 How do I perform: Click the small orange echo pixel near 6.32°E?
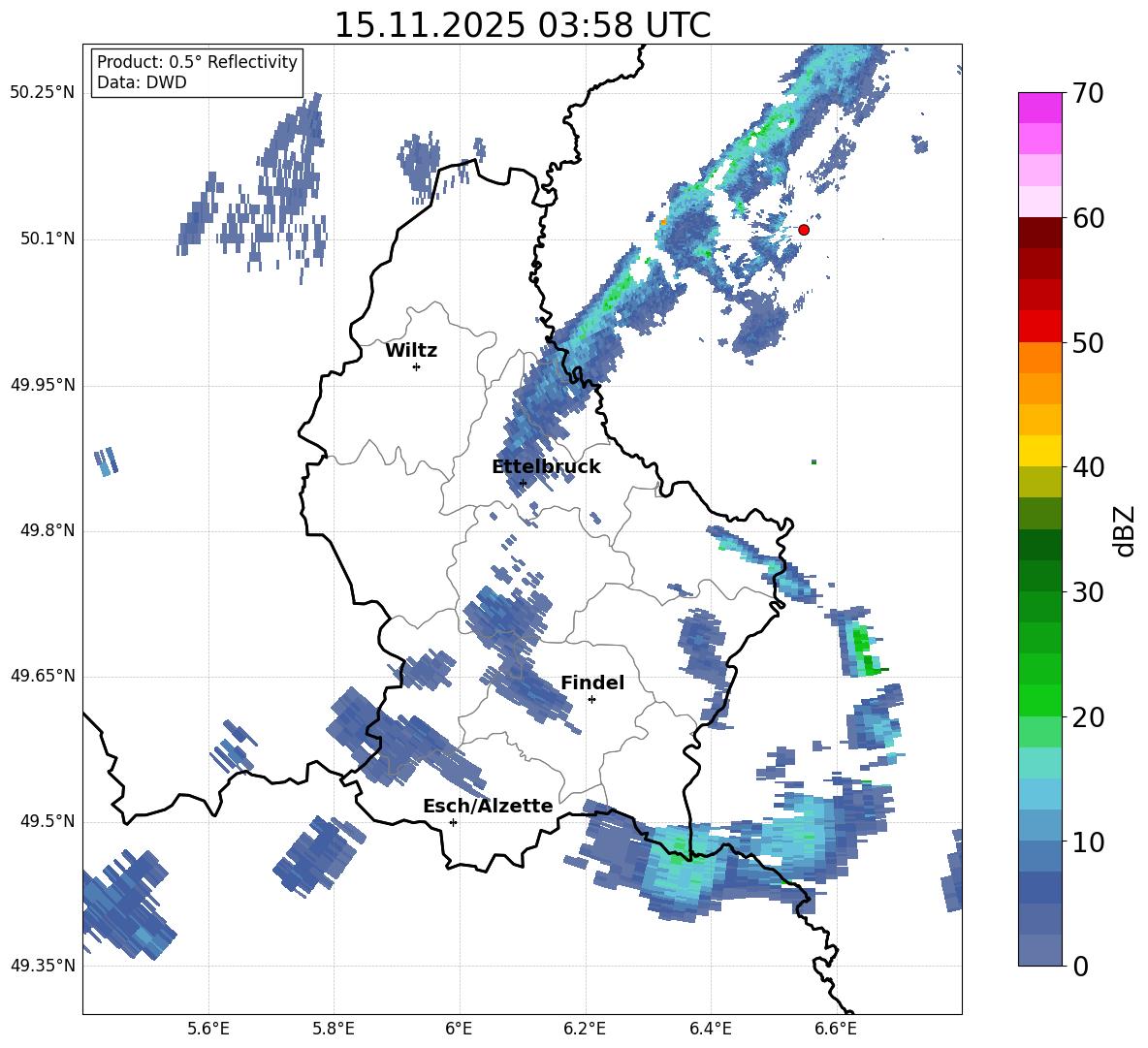point(663,221)
